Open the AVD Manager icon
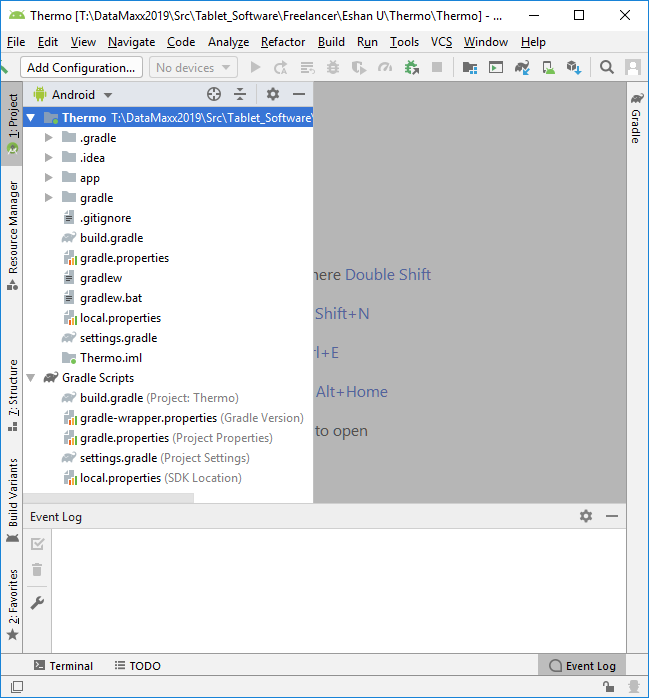Viewport: 649px width, 698px height. coord(548,67)
